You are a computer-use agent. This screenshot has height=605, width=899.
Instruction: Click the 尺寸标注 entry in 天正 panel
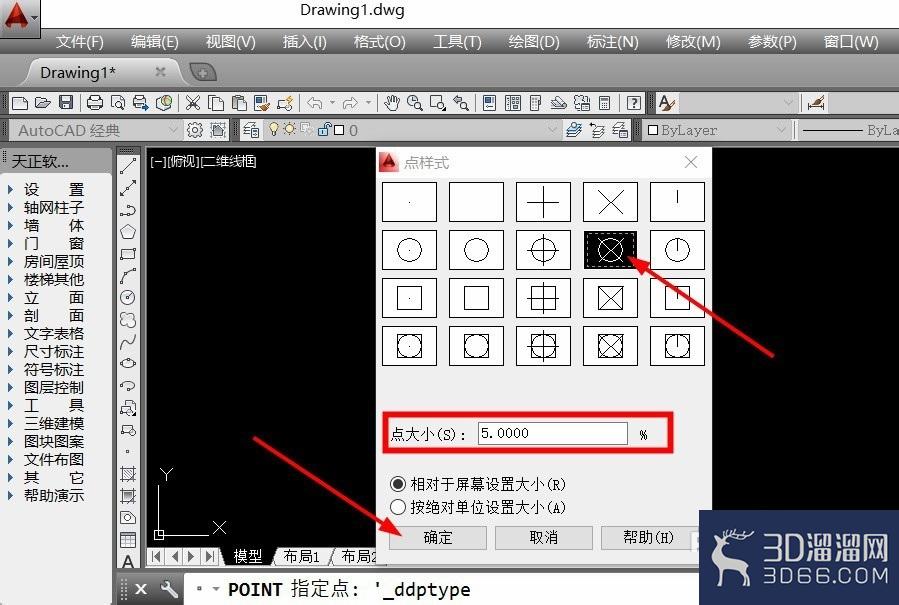point(53,351)
